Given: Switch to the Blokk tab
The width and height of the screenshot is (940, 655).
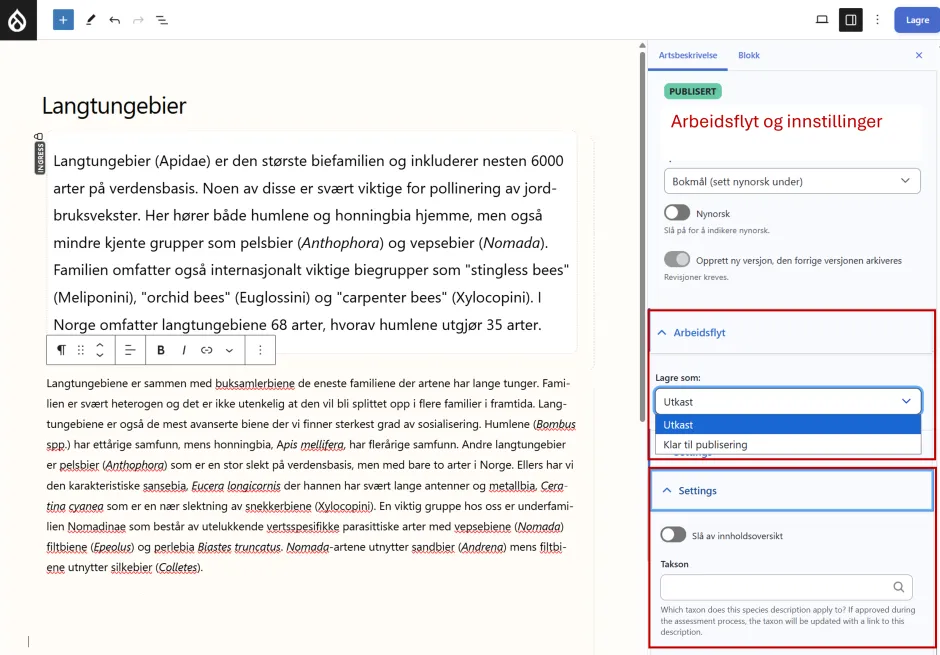Looking at the screenshot, I should [x=749, y=55].
